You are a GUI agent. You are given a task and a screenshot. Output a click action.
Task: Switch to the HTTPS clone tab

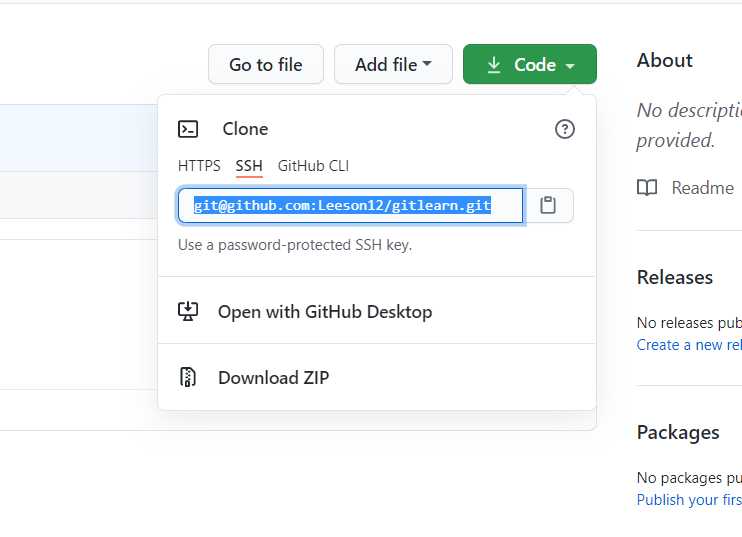tap(199, 166)
